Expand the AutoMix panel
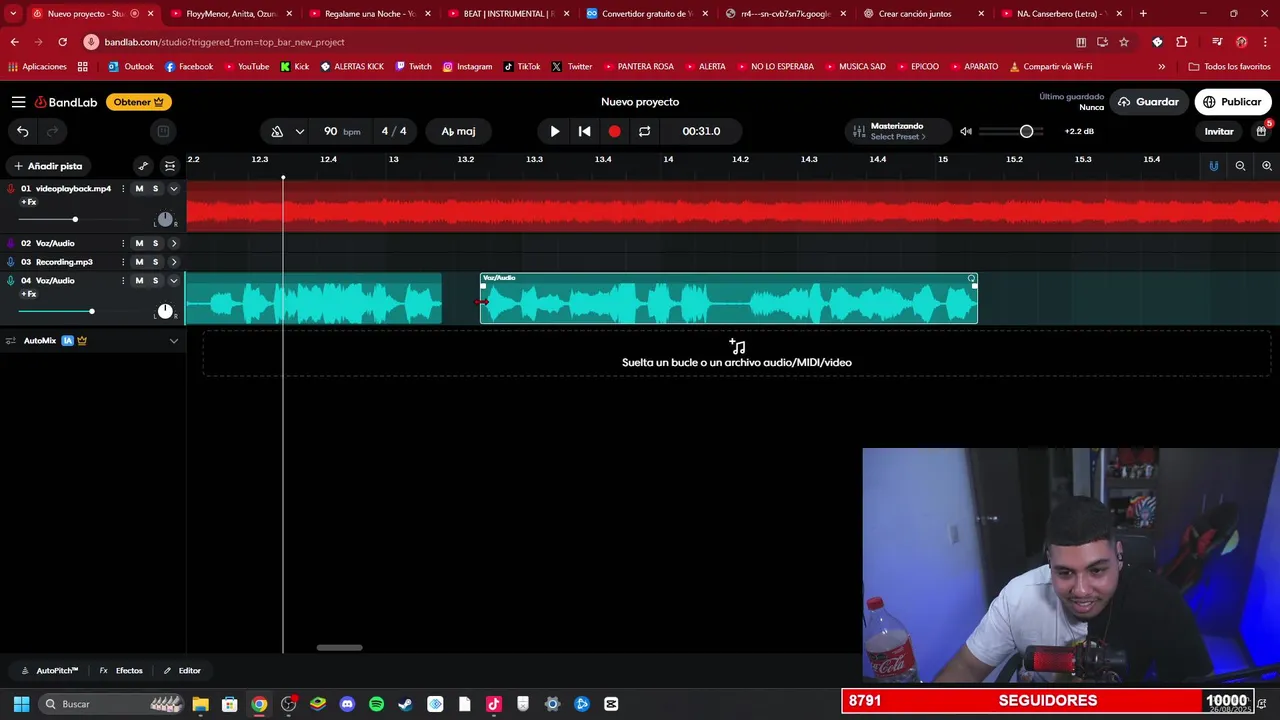Viewport: 1280px width, 720px height. click(x=173, y=341)
